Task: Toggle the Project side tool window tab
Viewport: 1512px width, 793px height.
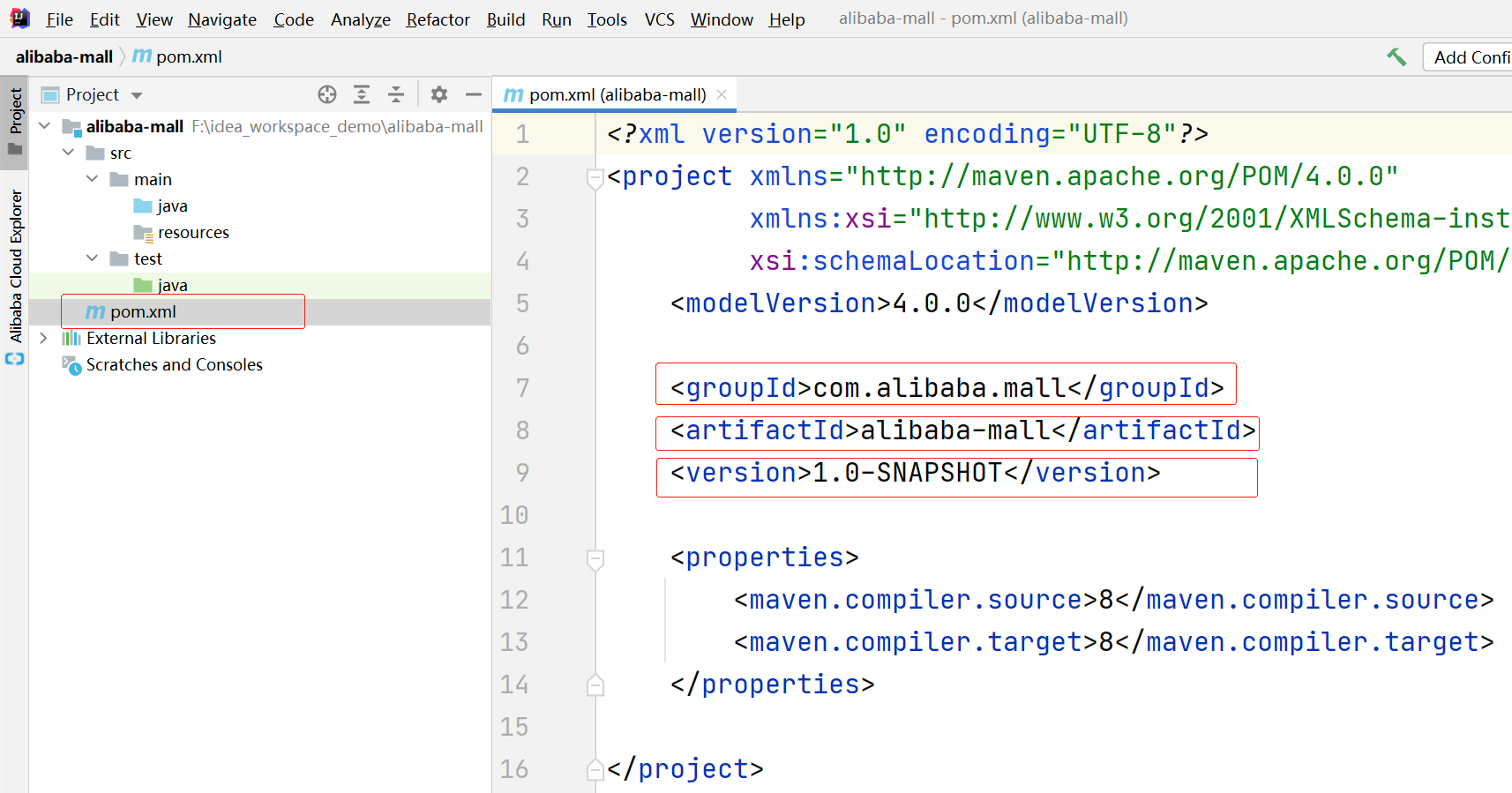Action: point(15,122)
